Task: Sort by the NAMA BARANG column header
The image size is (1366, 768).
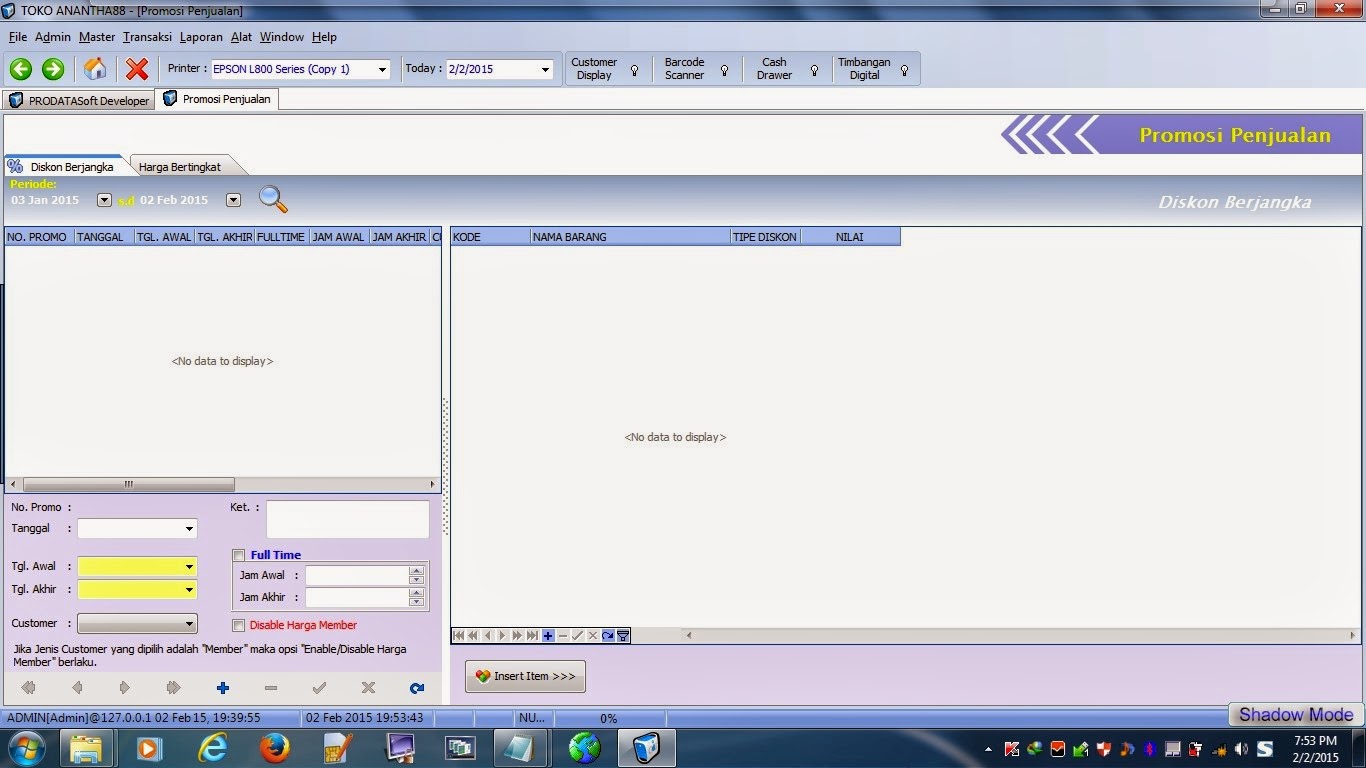Action: click(x=630, y=237)
